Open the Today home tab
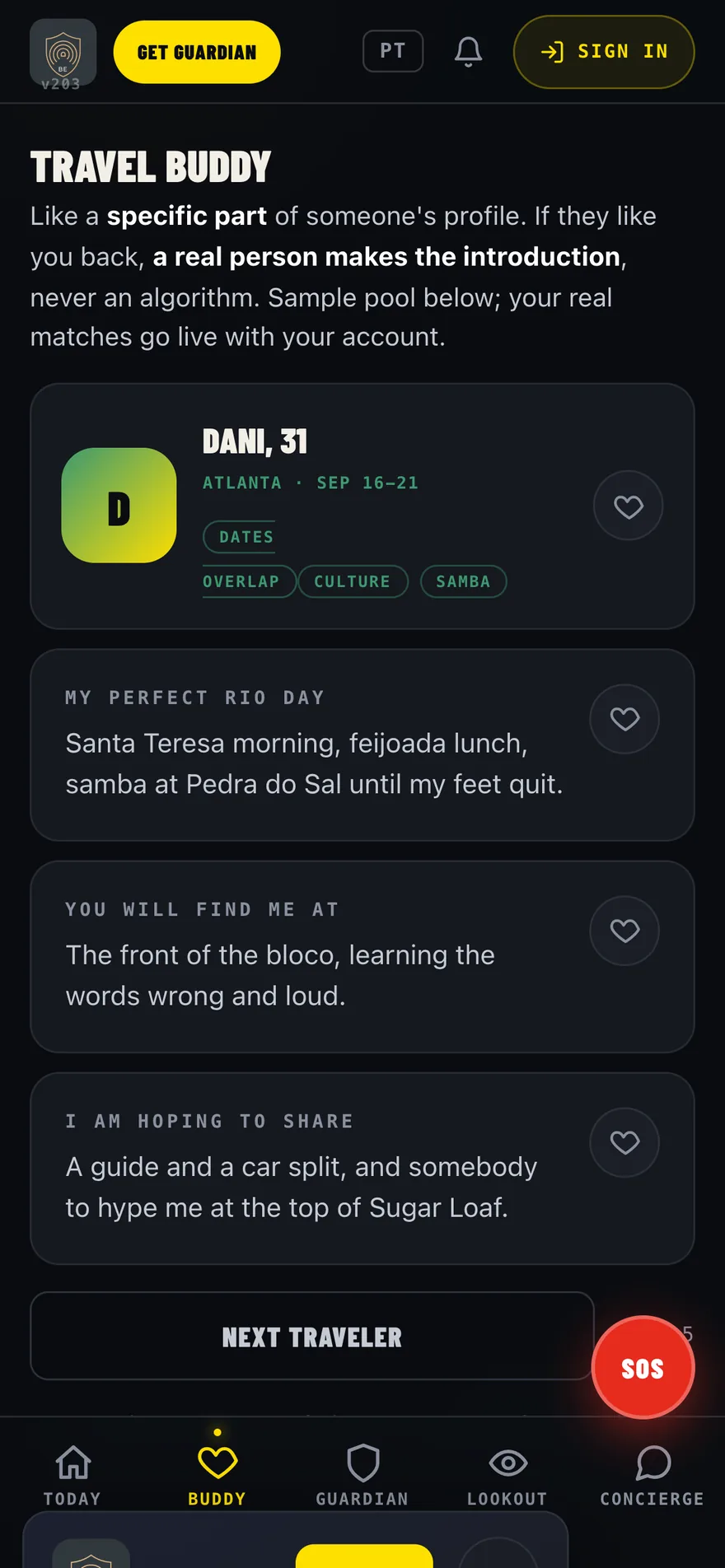This screenshot has height=1568, width=725. pos(72,1474)
